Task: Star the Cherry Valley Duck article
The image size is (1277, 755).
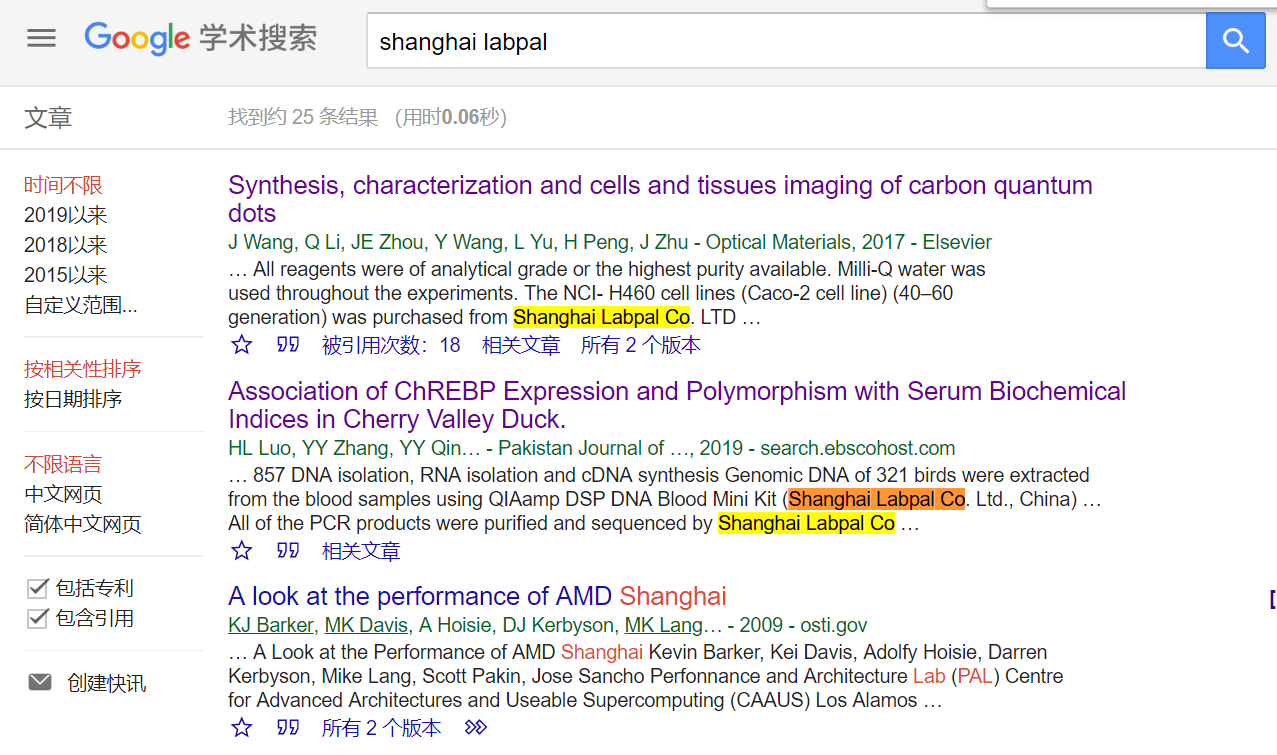Action: click(x=242, y=551)
